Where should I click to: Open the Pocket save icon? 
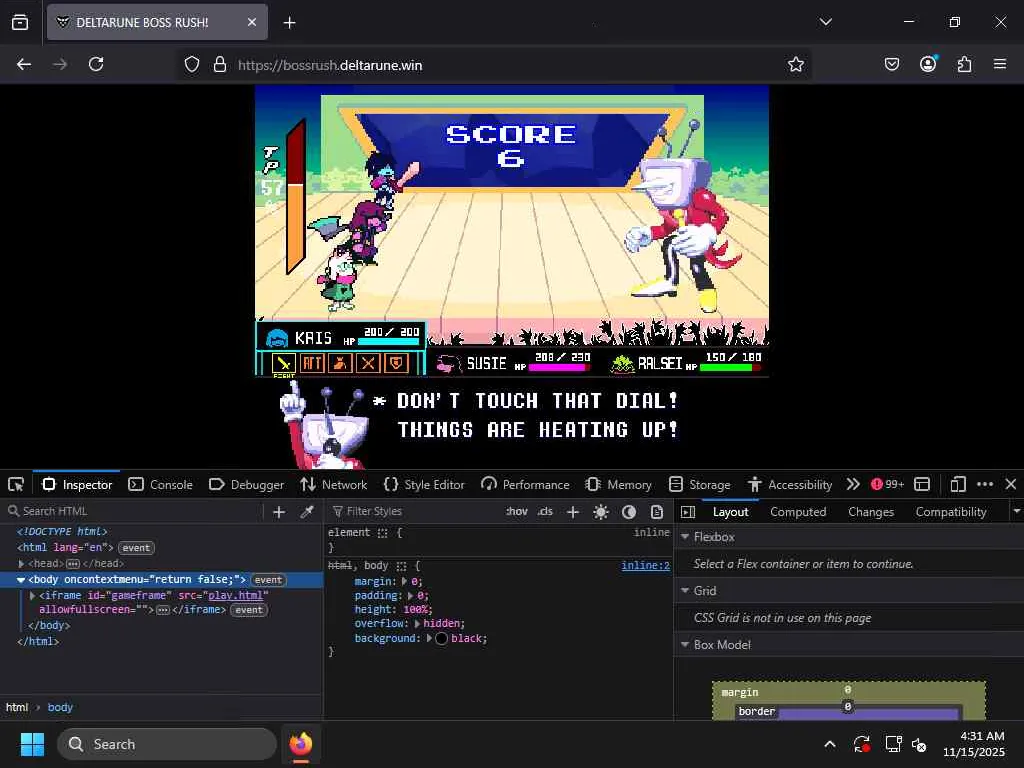[x=891, y=64]
